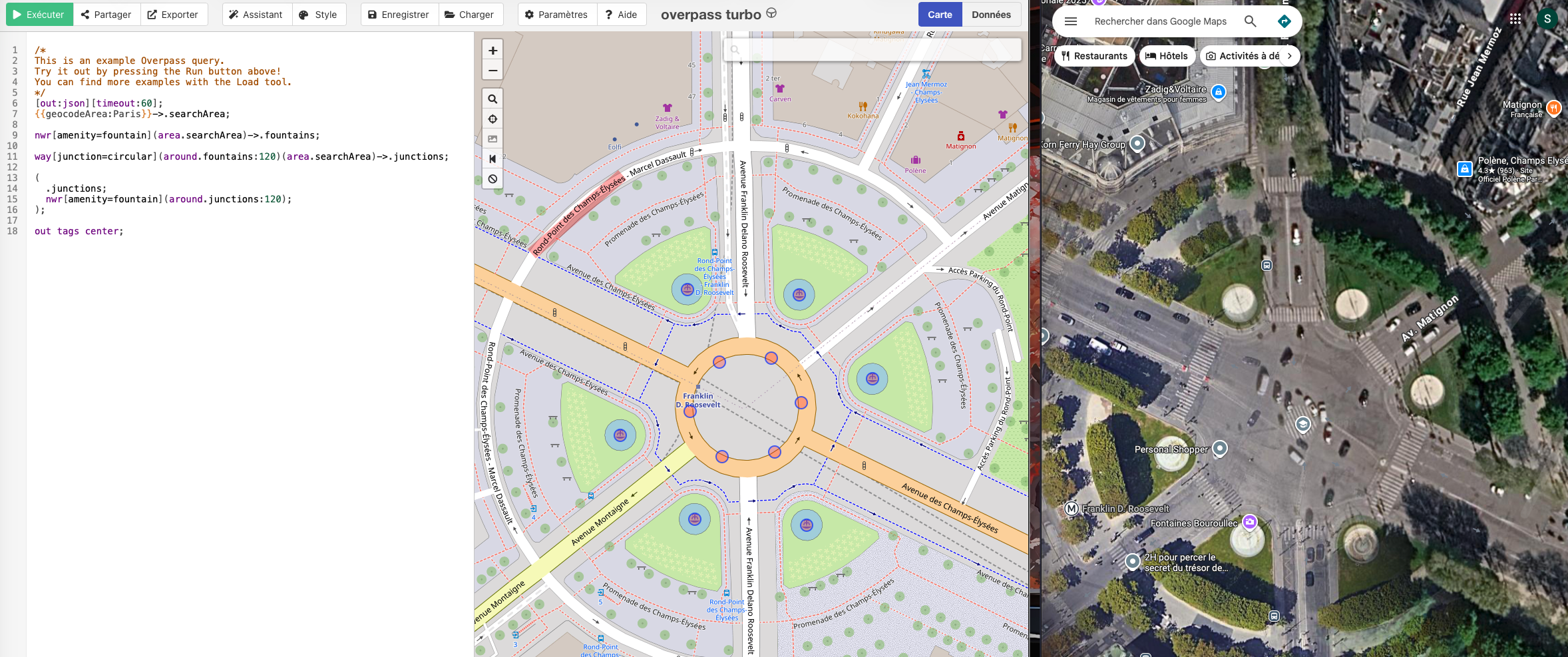Click the Zadig&Voltaire shop pin in Google Maps
The image size is (1568, 657).
pyautogui.click(x=1219, y=92)
